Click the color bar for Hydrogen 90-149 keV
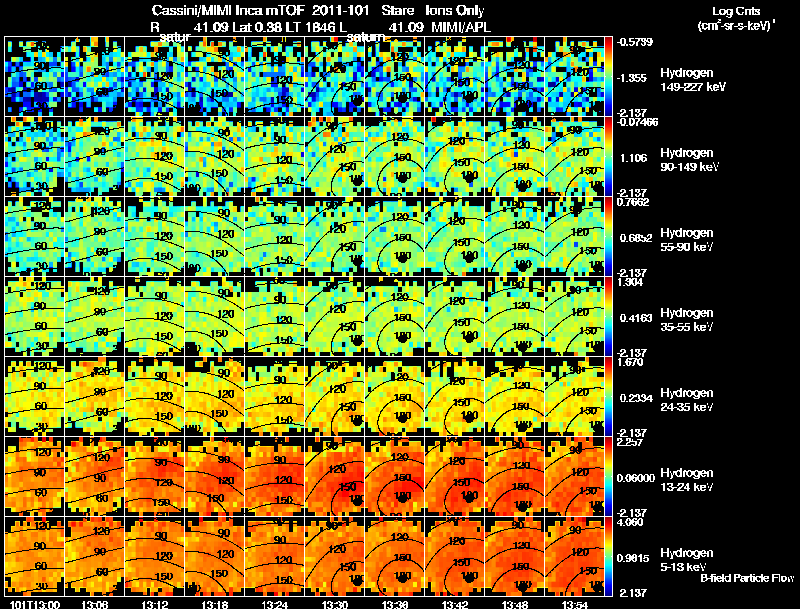 coord(608,156)
